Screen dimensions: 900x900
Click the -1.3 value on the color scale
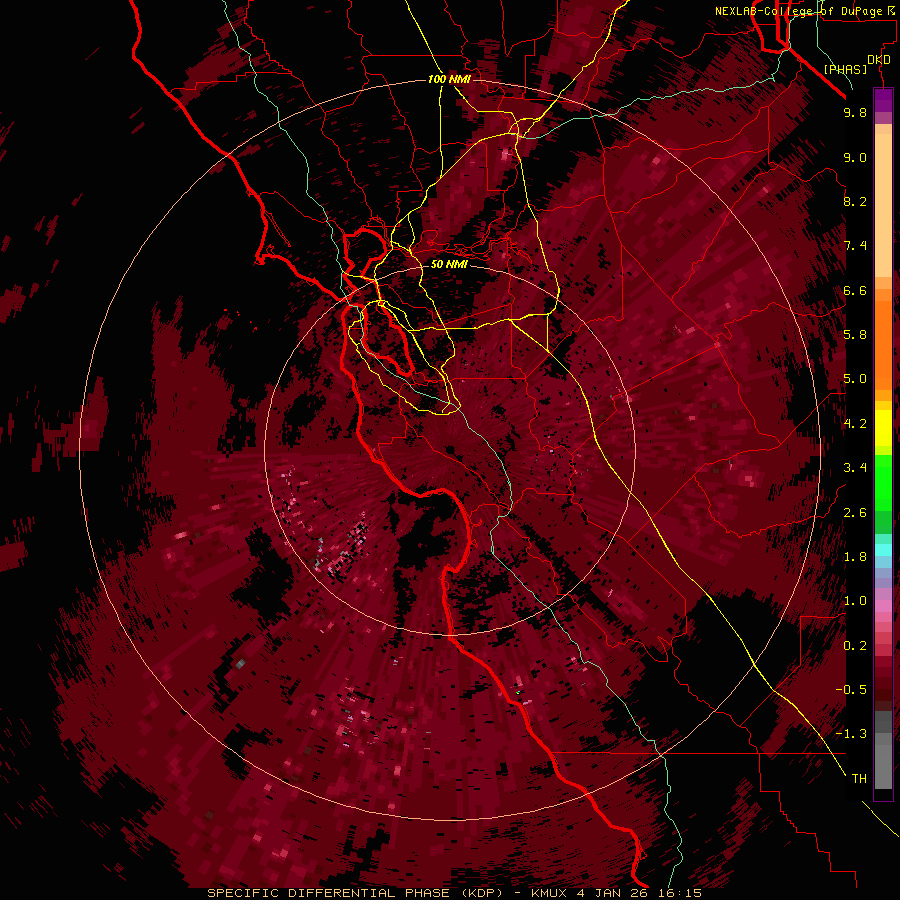point(851,734)
